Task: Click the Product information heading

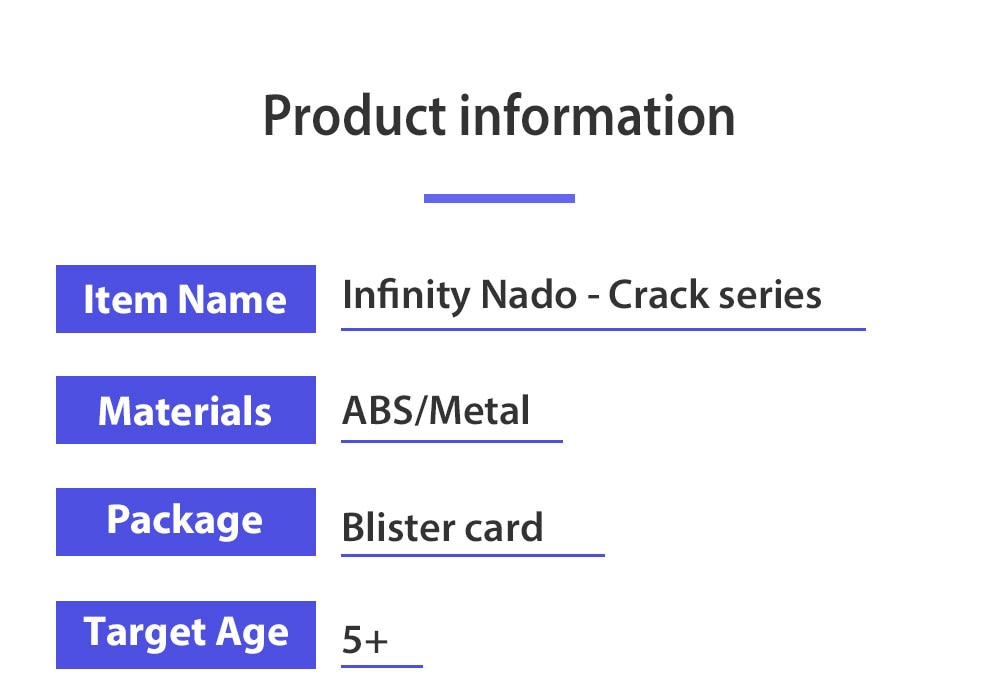Action: pos(499,116)
